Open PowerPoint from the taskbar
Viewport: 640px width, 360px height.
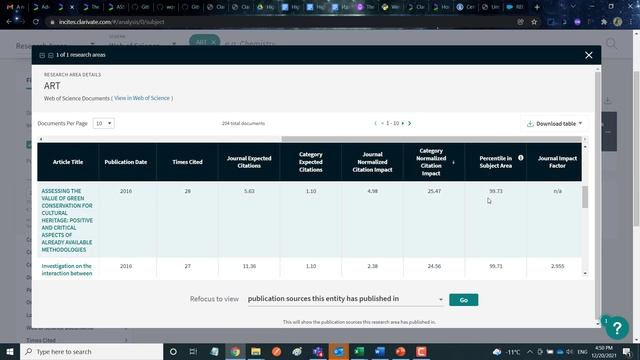pos(400,351)
